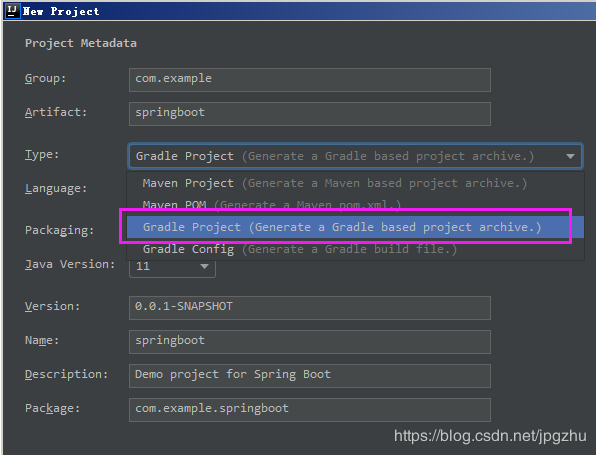Click the Package input field
Image resolution: width=596 pixels, height=455 pixels.
310,410
